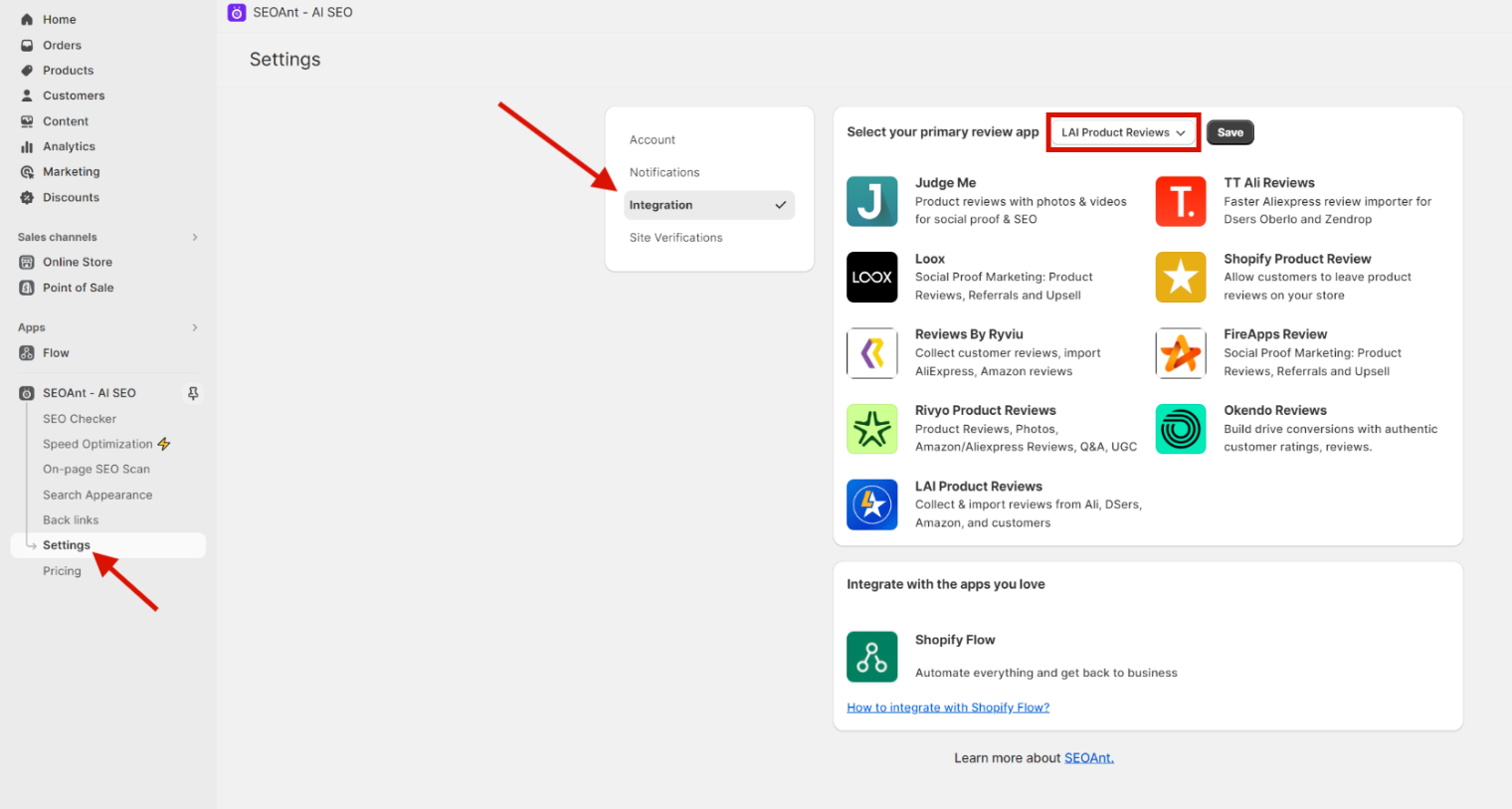
Task: Click the Marketing target icon
Action: click(x=27, y=172)
